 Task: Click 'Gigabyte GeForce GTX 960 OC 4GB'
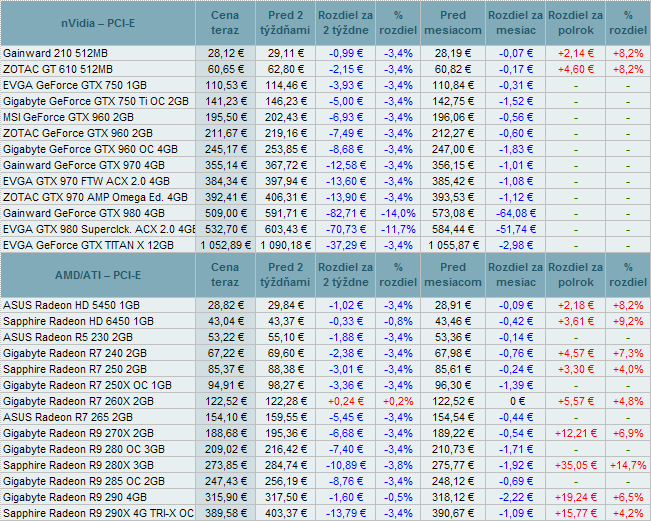coord(91,149)
